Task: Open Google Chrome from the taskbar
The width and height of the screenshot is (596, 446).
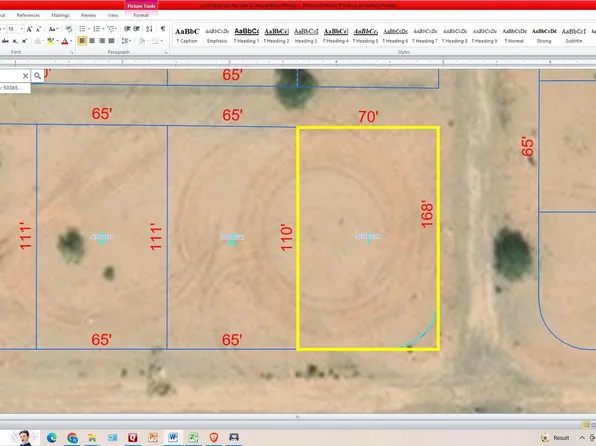Action: 72,438
